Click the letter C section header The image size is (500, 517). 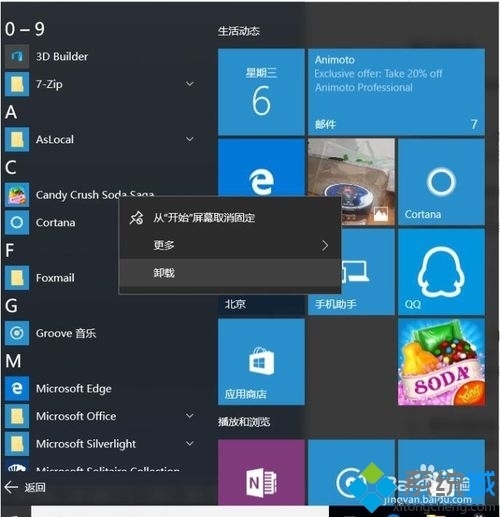11,167
